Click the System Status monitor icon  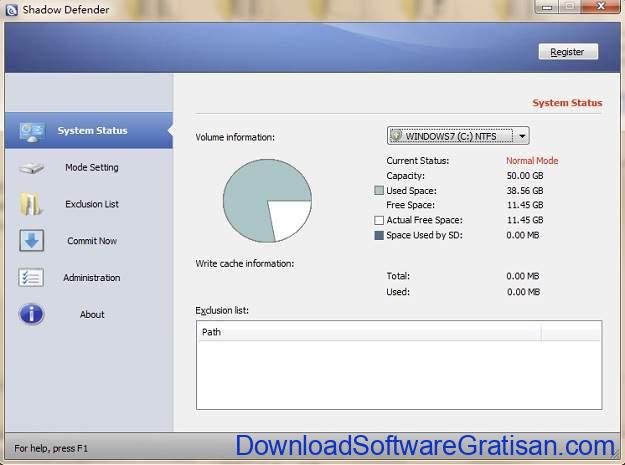[32, 131]
